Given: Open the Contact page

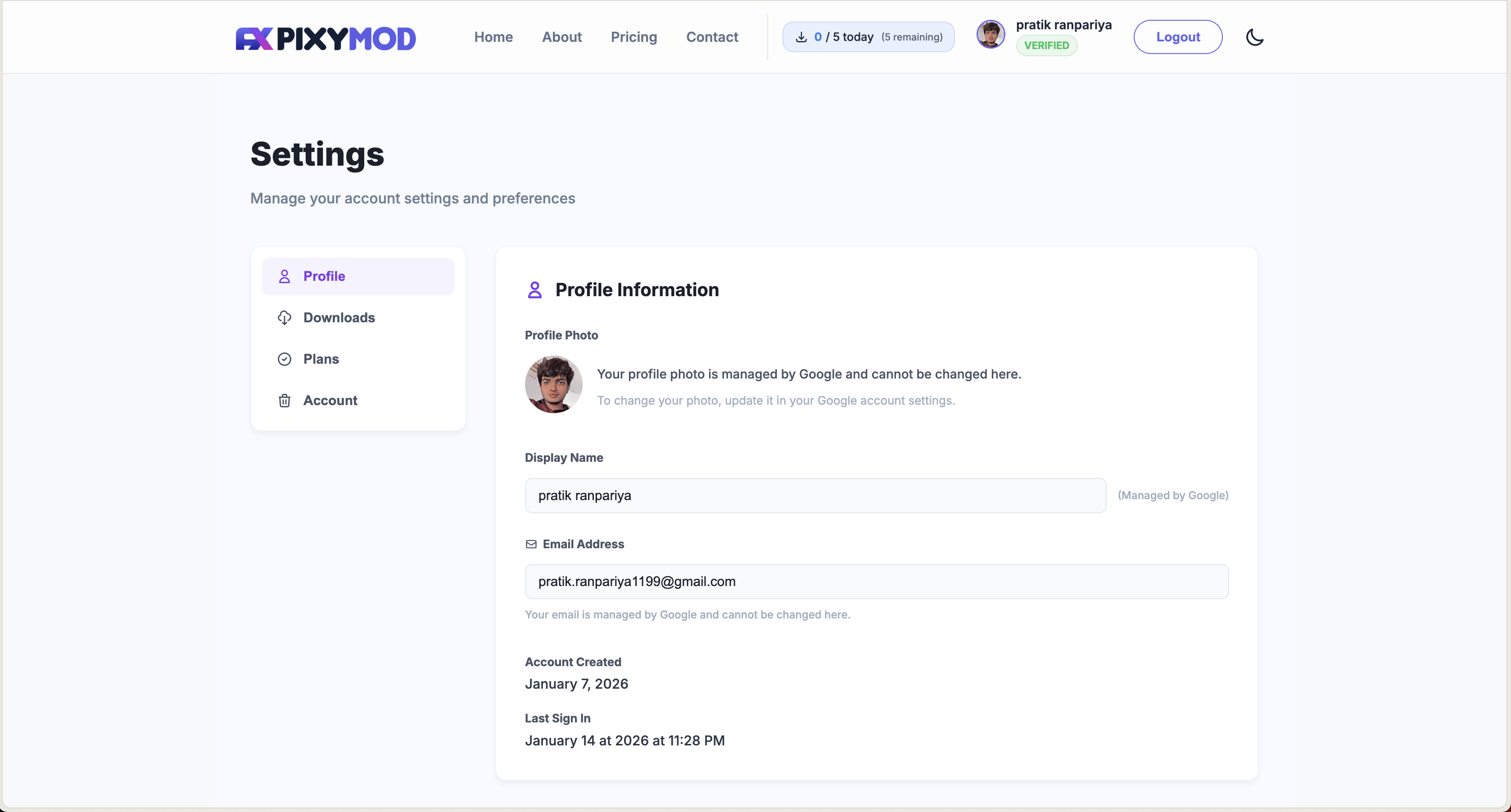Looking at the screenshot, I should click(x=712, y=36).
